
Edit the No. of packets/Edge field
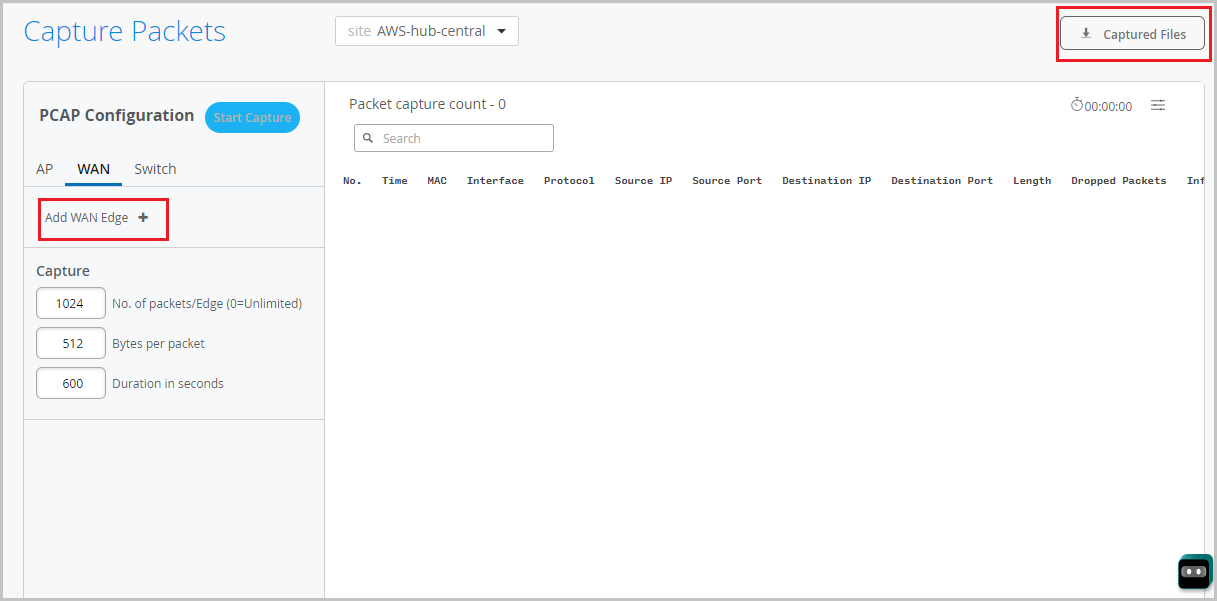[70, 303]
